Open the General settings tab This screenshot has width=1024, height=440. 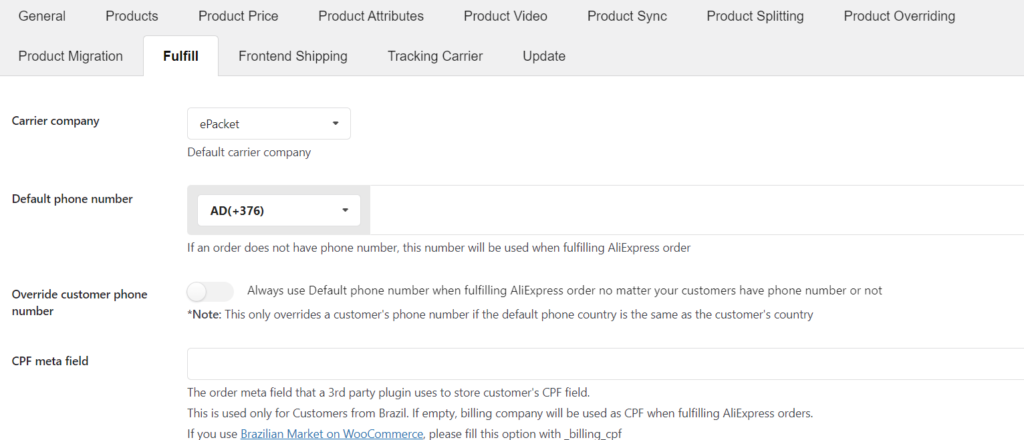tap(42, 16)
